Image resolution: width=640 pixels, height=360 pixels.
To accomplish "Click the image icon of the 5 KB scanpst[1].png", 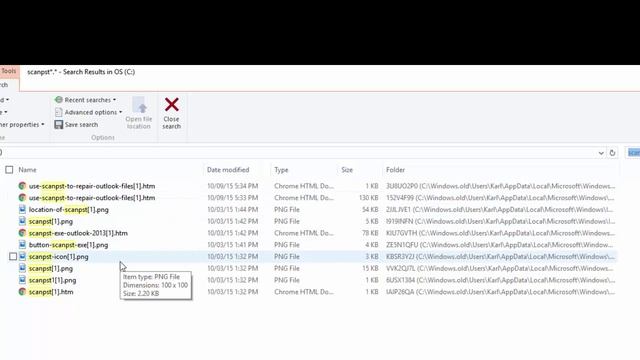I will click(x=22, y=221).
